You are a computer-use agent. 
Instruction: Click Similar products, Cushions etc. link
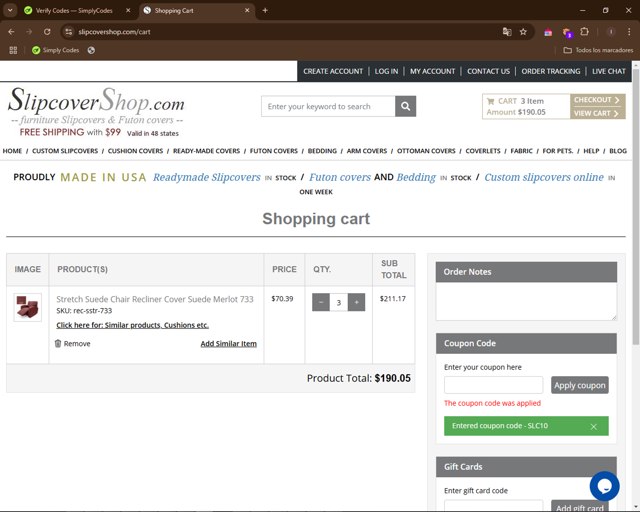pyautogui.click(x=132, y=325)
